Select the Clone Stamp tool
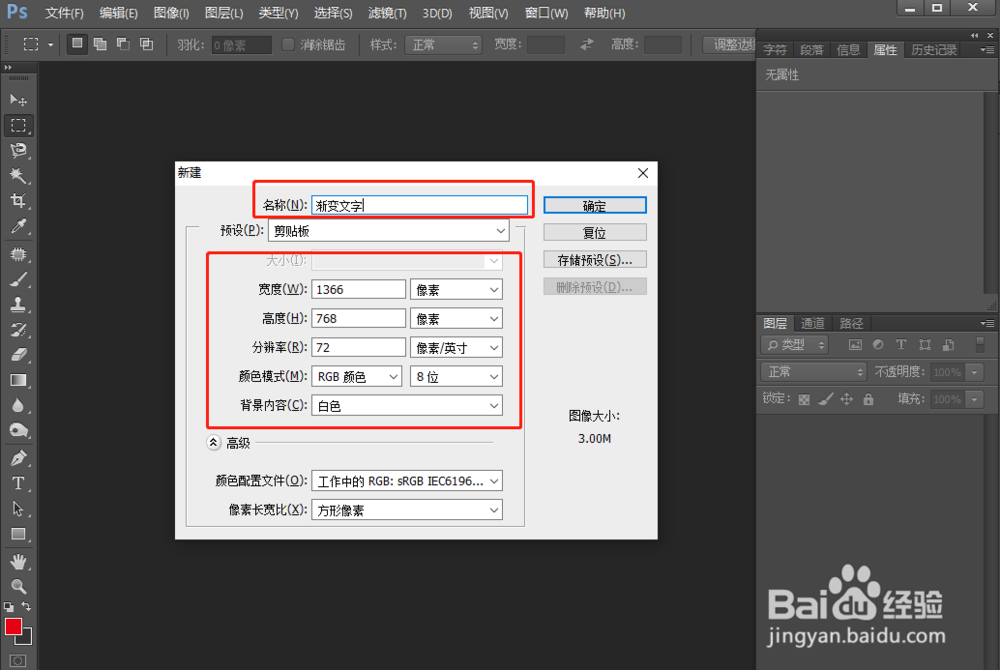 click(18, 304)
